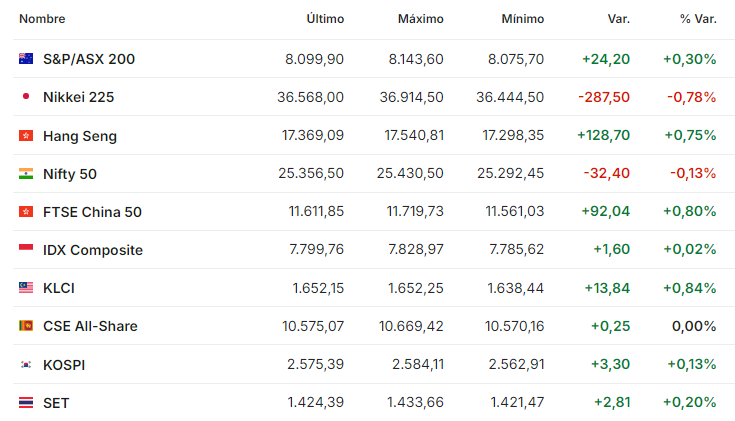Select the KOSPI index name
The image size is (735, 421).
(x=64, y=365)
